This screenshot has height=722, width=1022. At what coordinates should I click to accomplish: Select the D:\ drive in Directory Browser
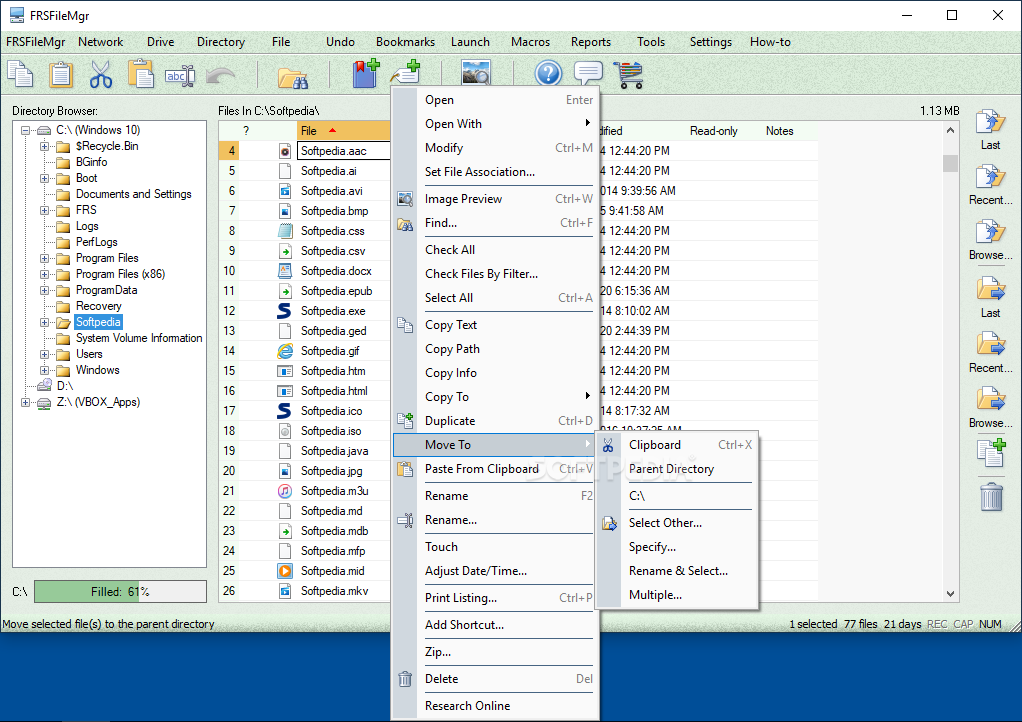pos(65,386)
